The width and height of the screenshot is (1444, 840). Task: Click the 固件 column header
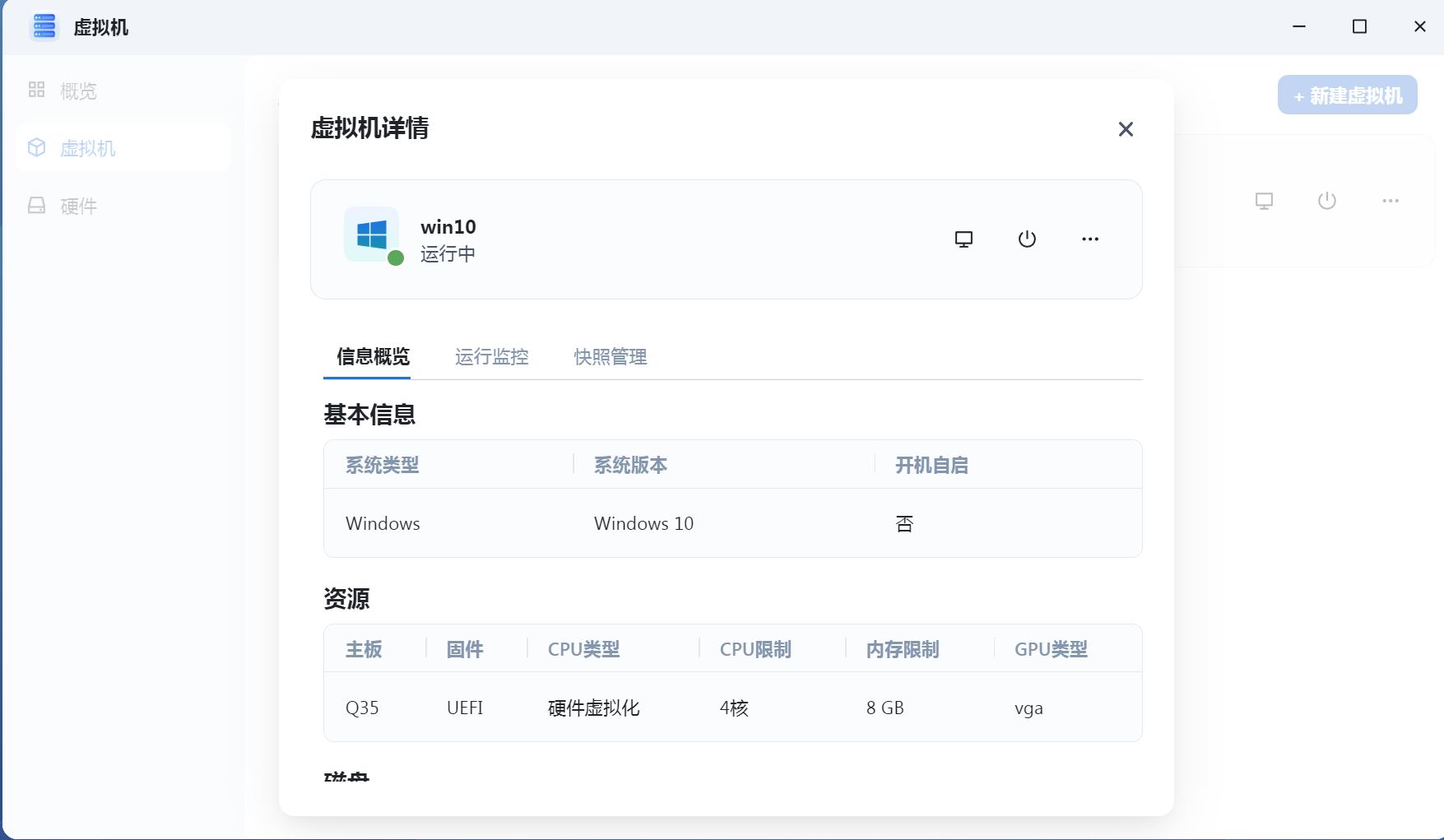pos(465,650)
